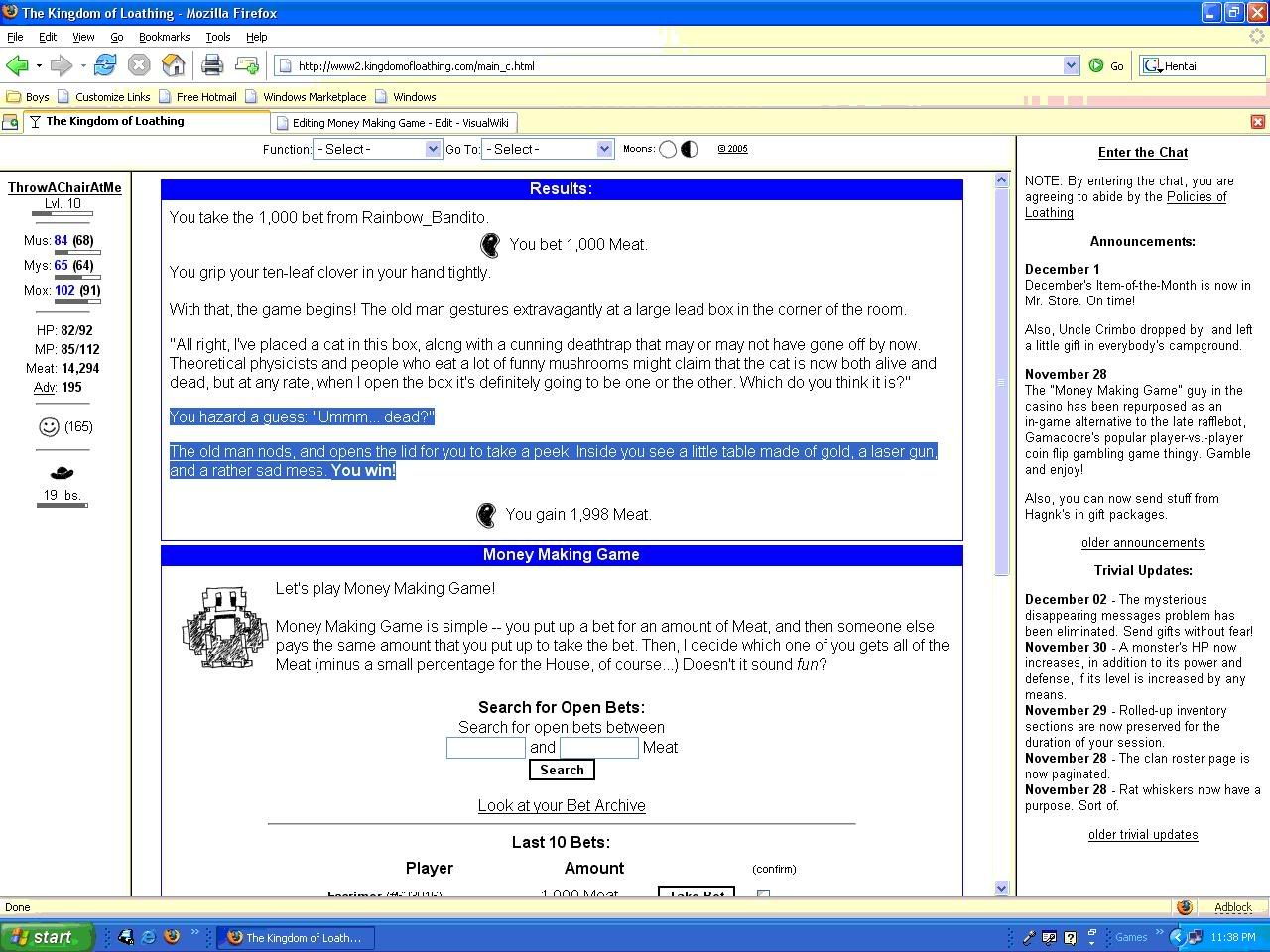1270x952 pixels.
Task: Click the Show Desktop Quick Launch icon
Action: (126, 937)
